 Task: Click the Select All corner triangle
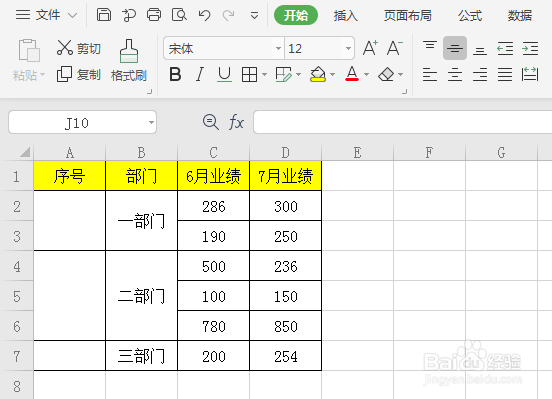pyautogui.click(x=25, y=152)
